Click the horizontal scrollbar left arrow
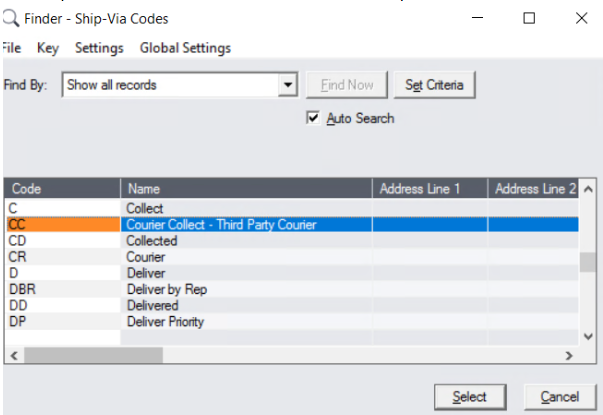The image size is (603, 415). pos(14,355)
